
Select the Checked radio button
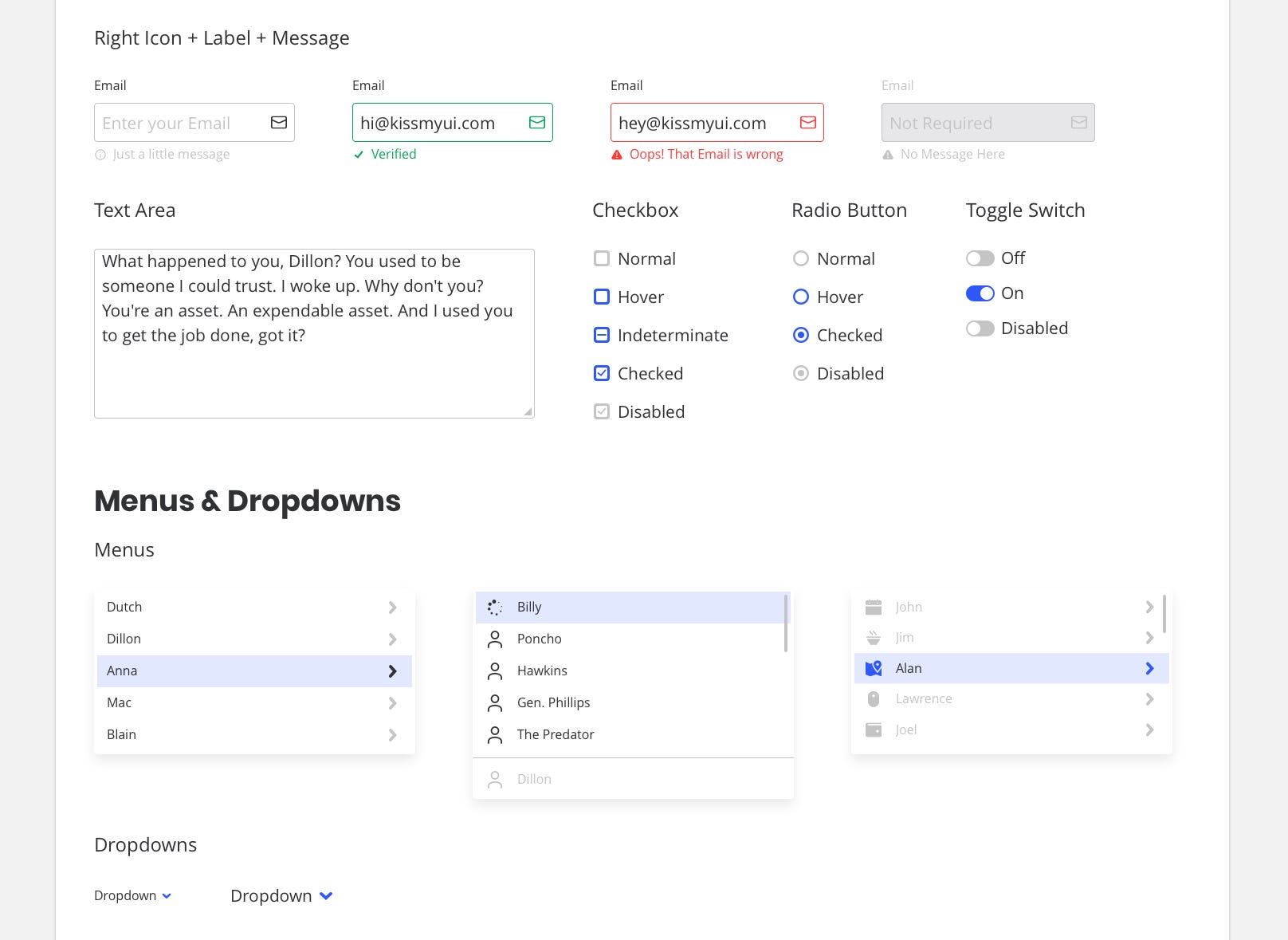[x=801, y=335]
